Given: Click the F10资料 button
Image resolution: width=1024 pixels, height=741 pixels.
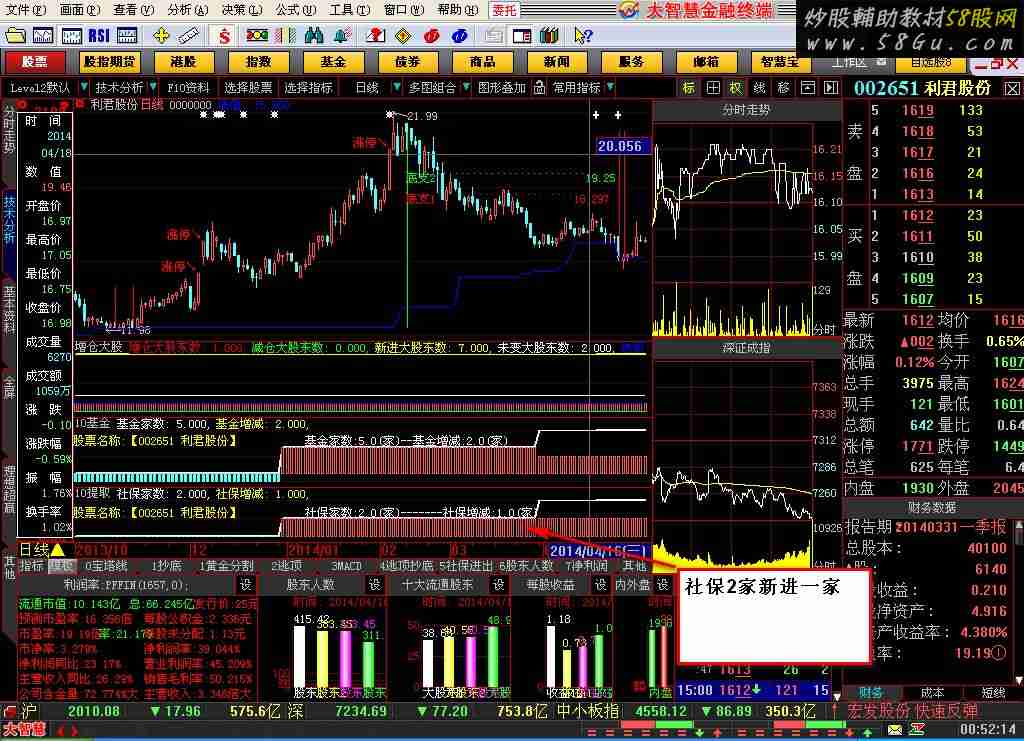Looking at the screenshot, I should pos(187,87).
